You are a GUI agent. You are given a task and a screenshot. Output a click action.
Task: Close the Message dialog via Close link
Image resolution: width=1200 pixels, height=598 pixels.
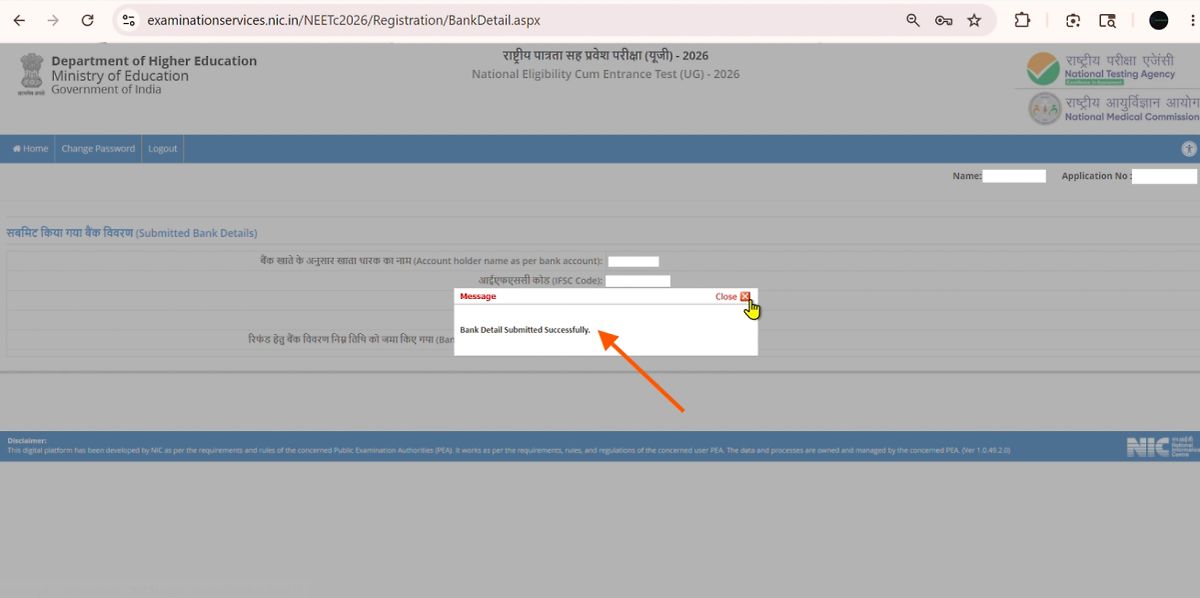[726, 296]
